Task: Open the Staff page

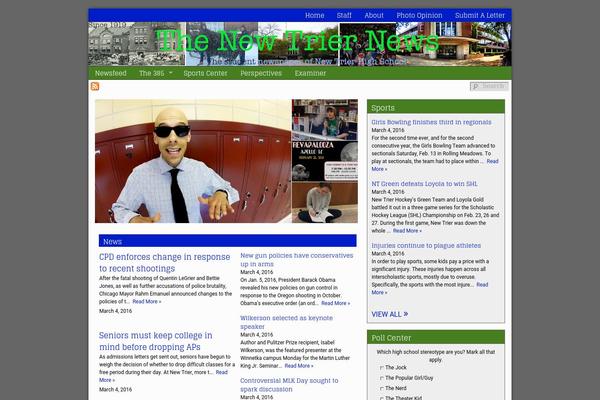Action: click(344, 15)
